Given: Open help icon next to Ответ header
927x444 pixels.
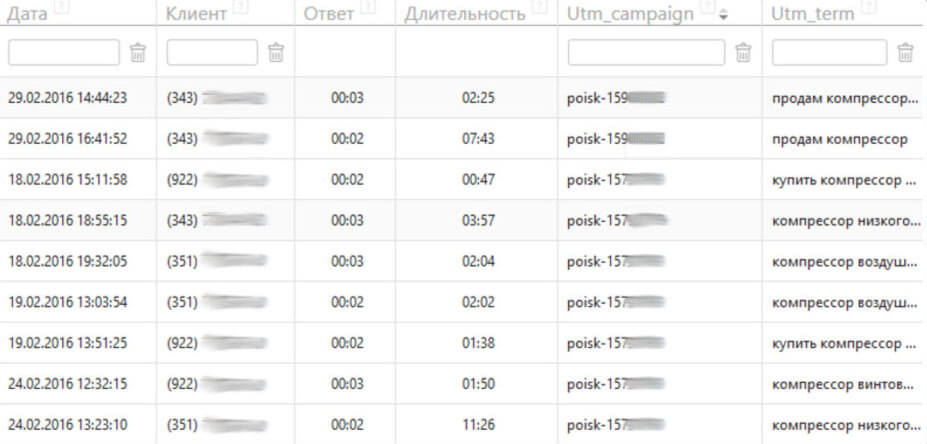Looking at the screenshot, I should point(368,7).
